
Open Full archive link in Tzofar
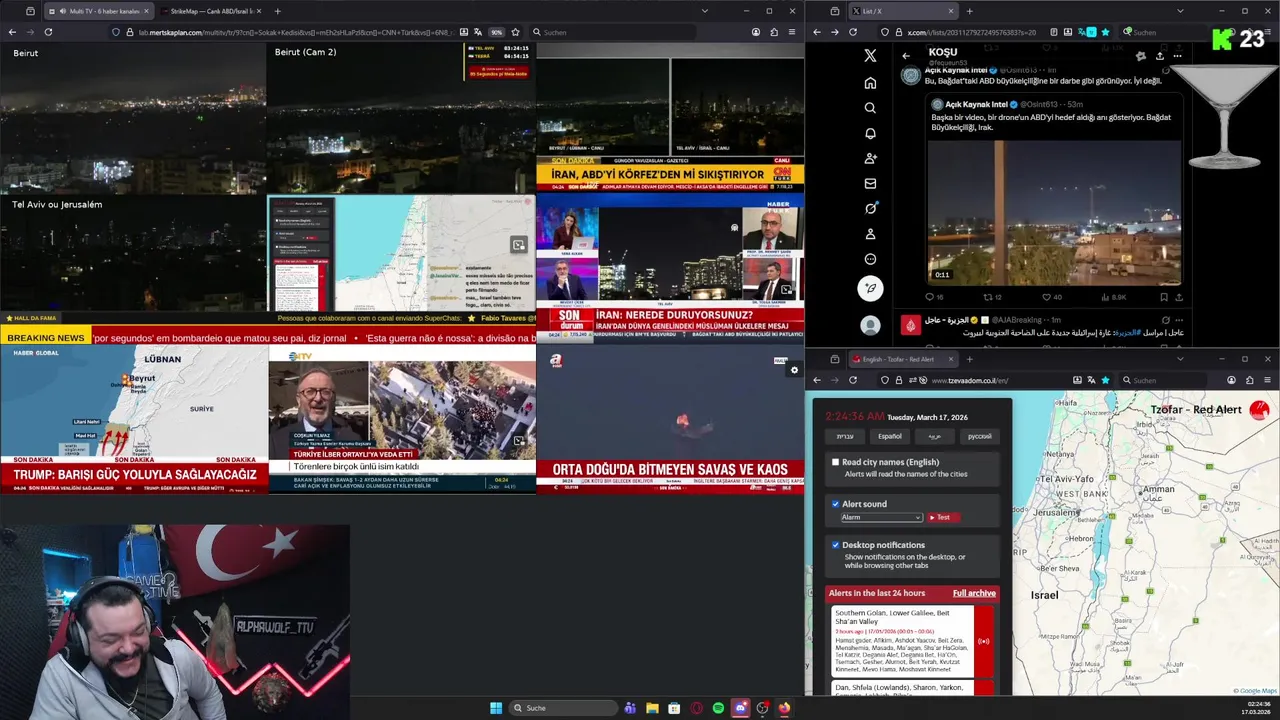point(974,593)
